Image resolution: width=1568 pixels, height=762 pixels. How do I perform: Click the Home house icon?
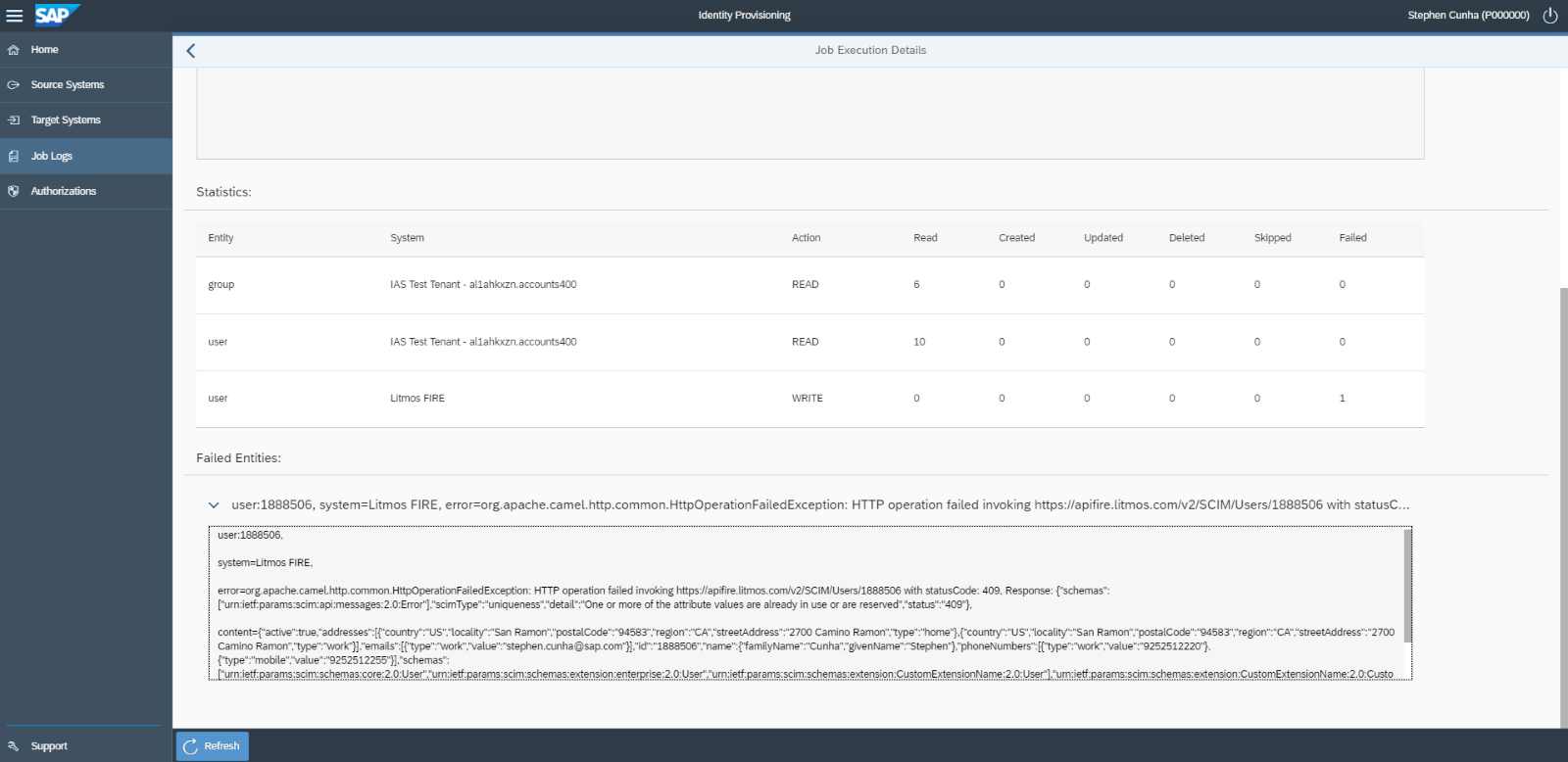14,50
